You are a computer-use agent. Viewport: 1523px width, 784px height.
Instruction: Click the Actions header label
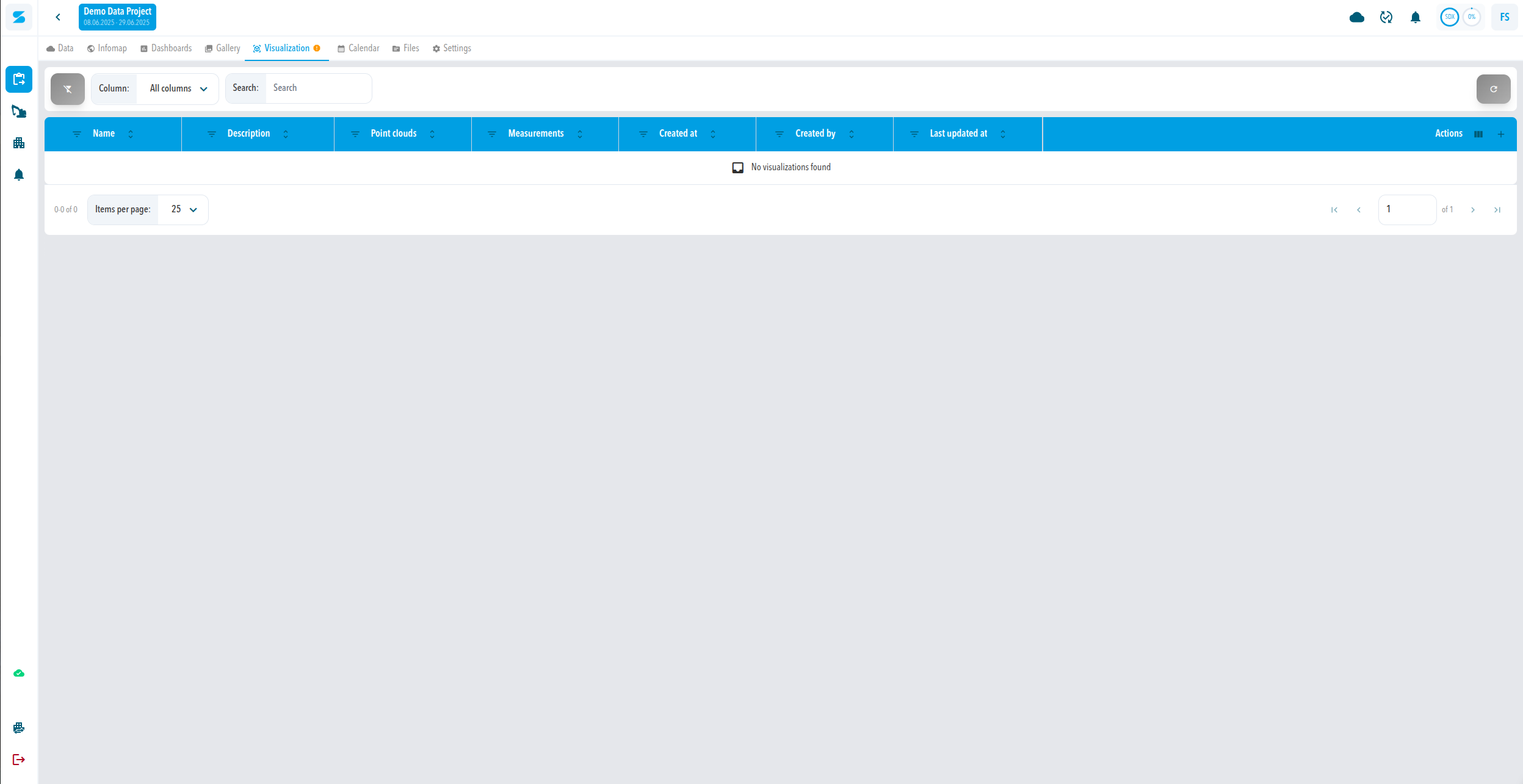1449,134
